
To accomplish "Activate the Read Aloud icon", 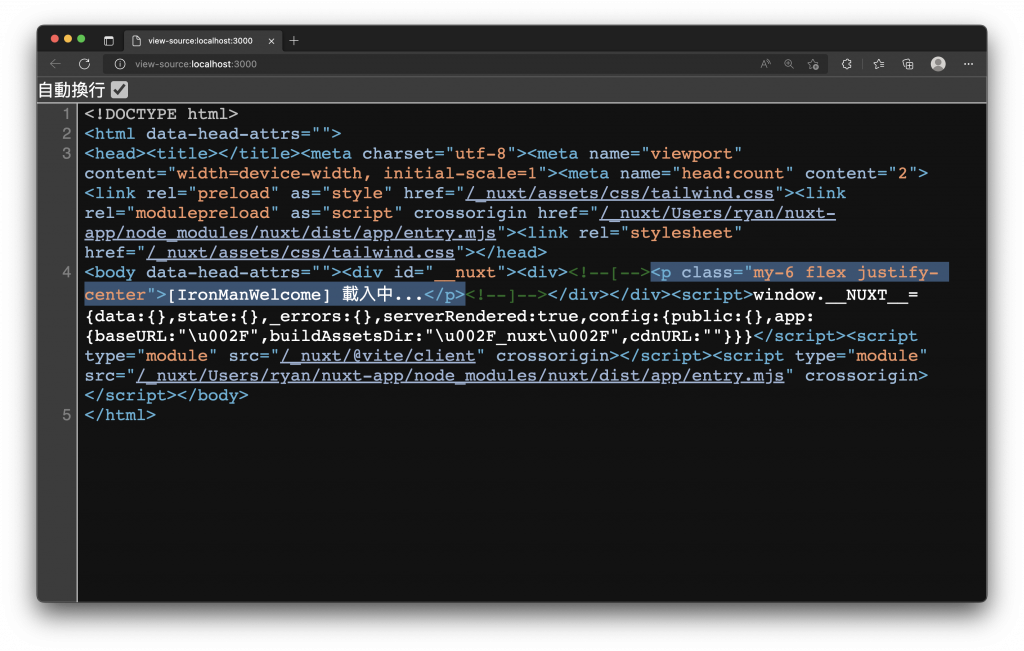I will pyautogui.click(x=765, y=64).
